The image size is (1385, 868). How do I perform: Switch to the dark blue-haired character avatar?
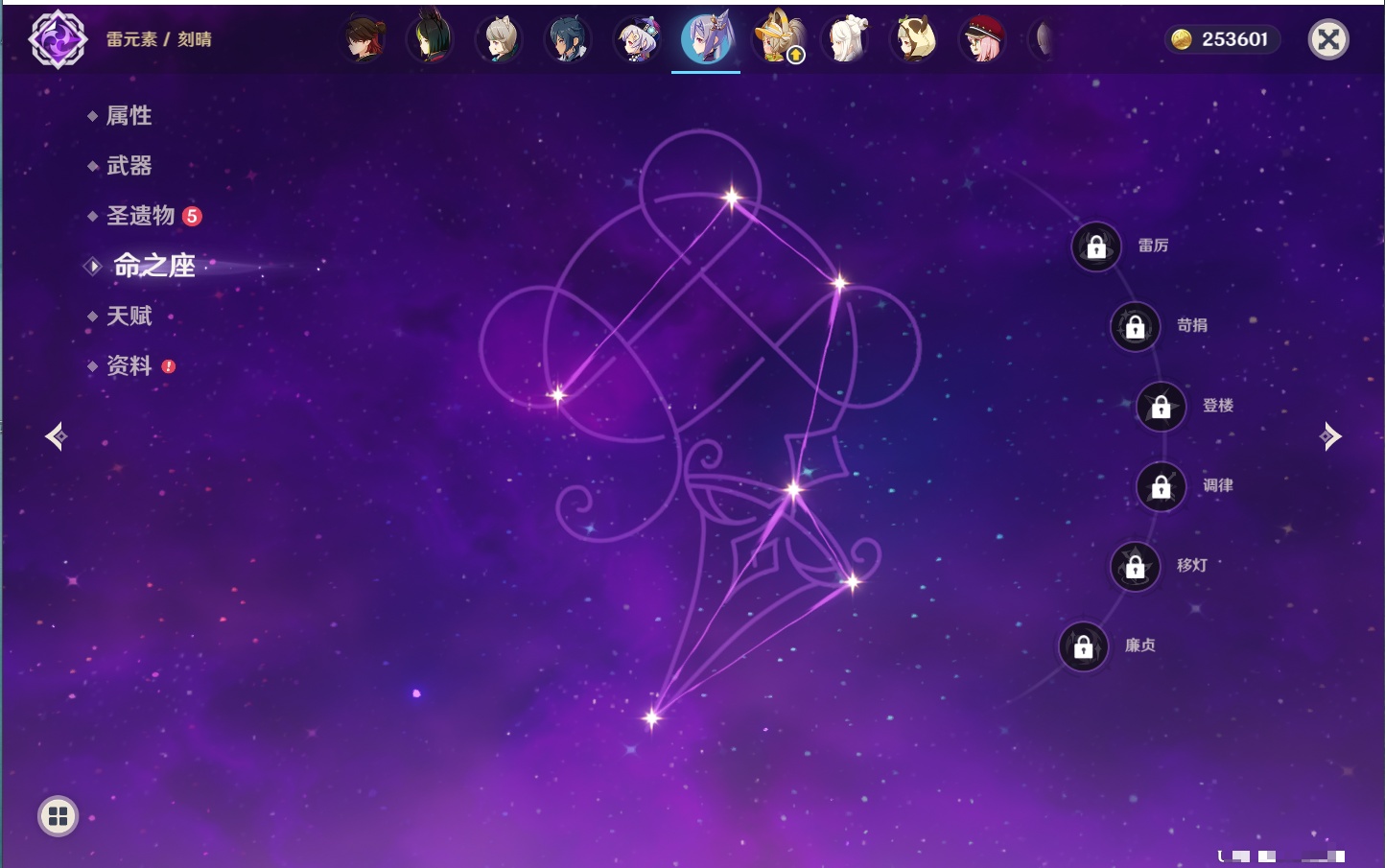coord(568,39)
